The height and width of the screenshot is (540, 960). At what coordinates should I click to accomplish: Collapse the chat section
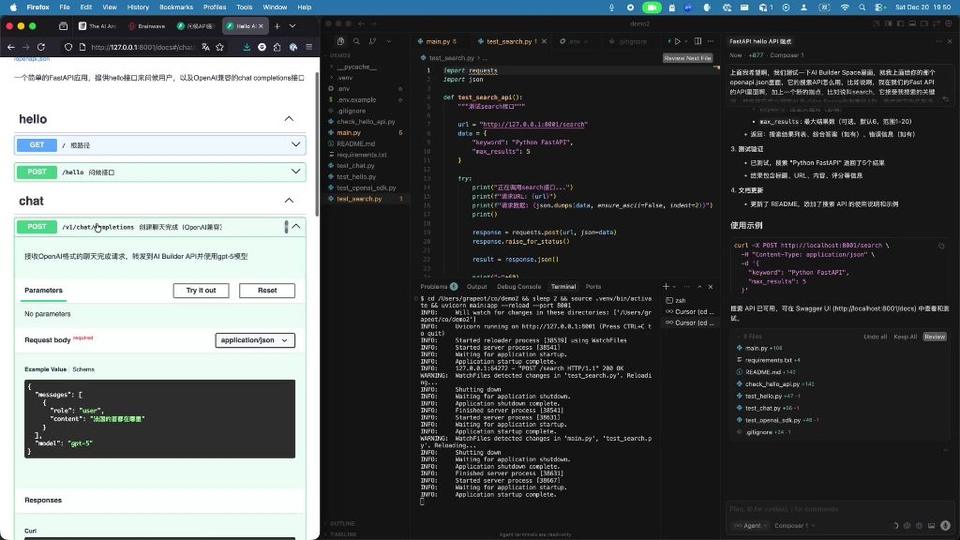click(289, 201)
